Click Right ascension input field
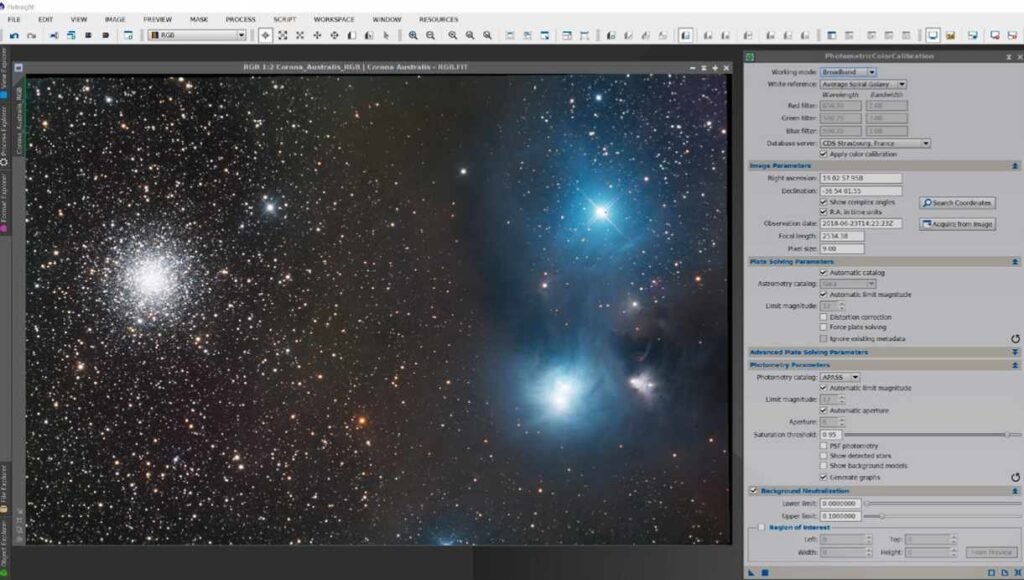1024x580 pixels. (861, 178)
